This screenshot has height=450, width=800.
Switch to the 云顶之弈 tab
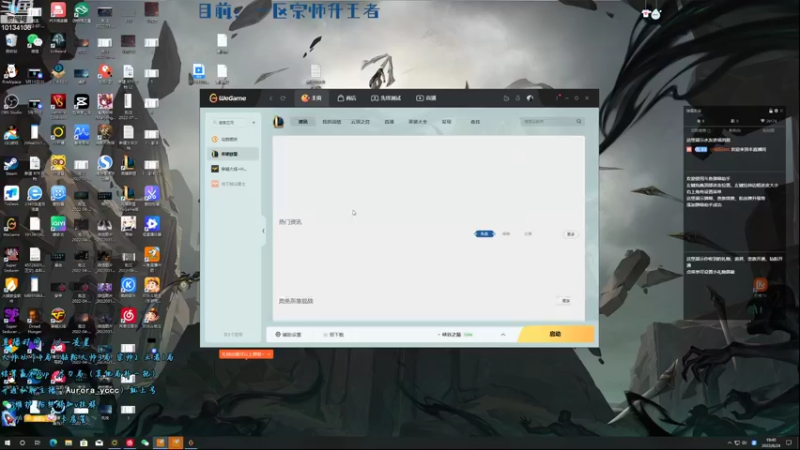click(x=360, y=122)
